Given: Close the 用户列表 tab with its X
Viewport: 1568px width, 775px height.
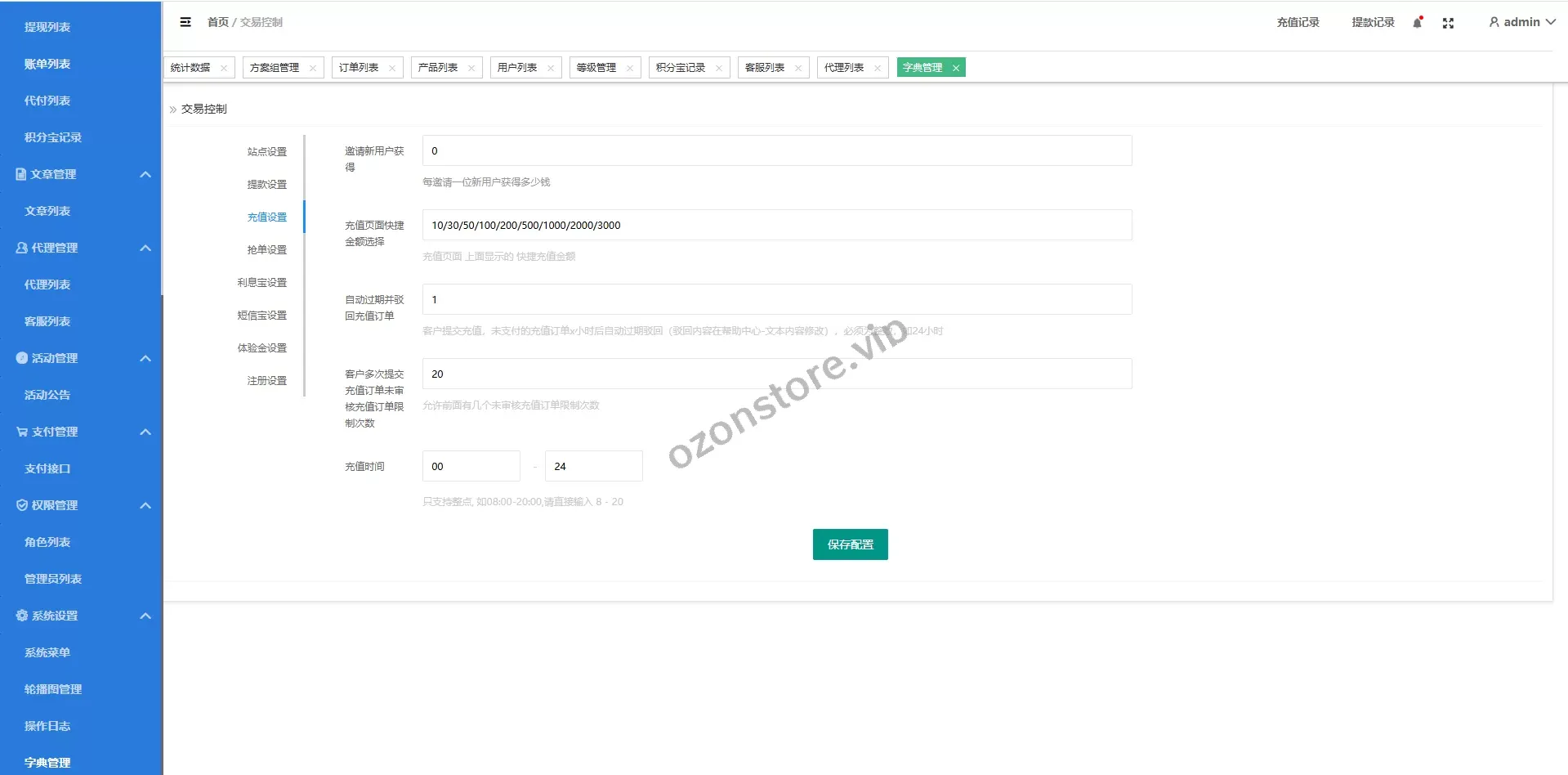Looking at the screenshot, I should (x=551, y=68).
